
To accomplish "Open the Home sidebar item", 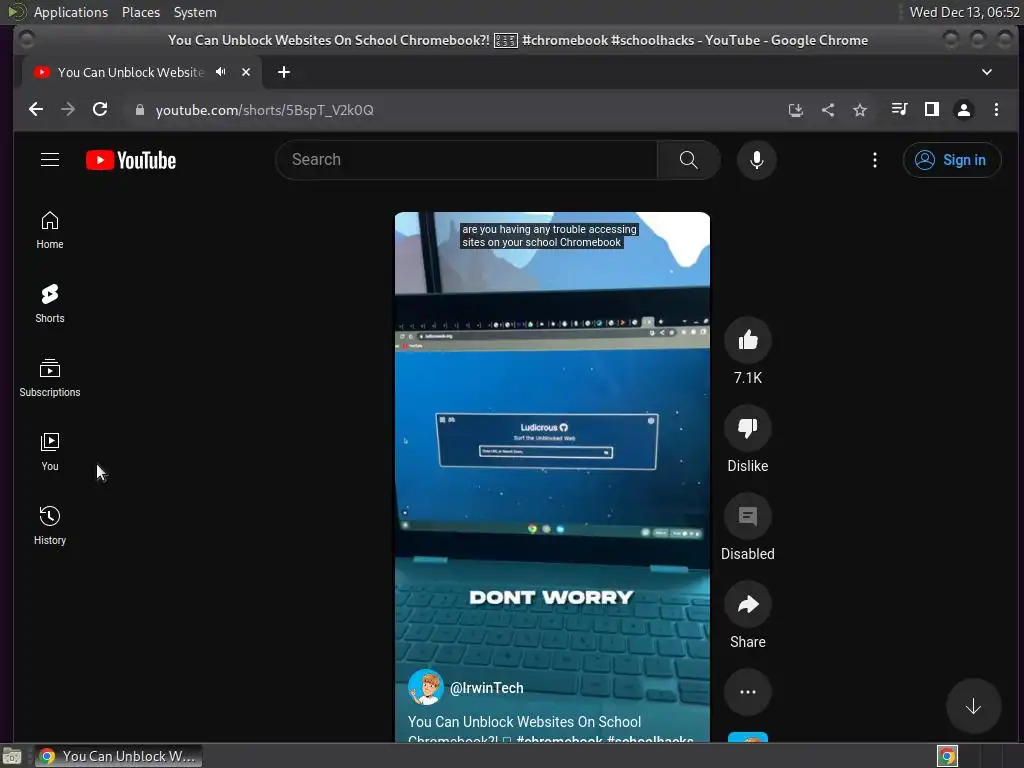I will [x=50, y=231].
